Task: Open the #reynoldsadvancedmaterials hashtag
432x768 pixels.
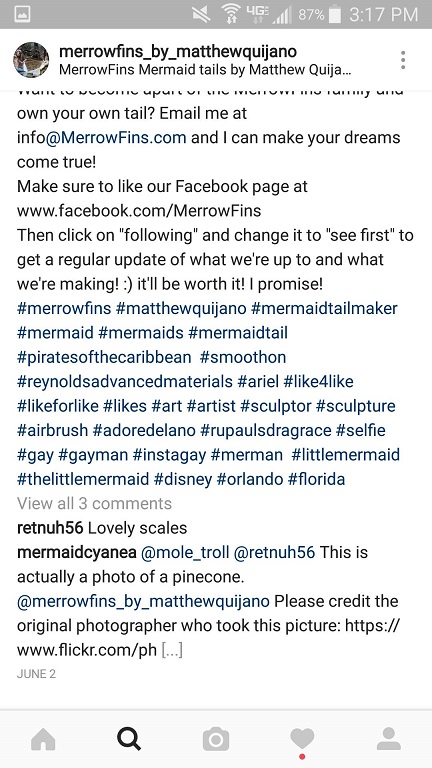Action: [x=125, y=382]
